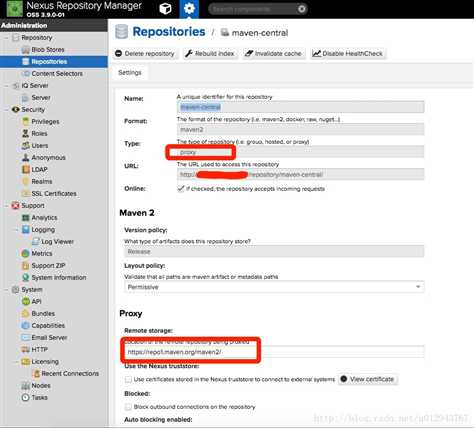474x428 pixels.
Task: Click the Format maven2 field
Action: point(300,129)
